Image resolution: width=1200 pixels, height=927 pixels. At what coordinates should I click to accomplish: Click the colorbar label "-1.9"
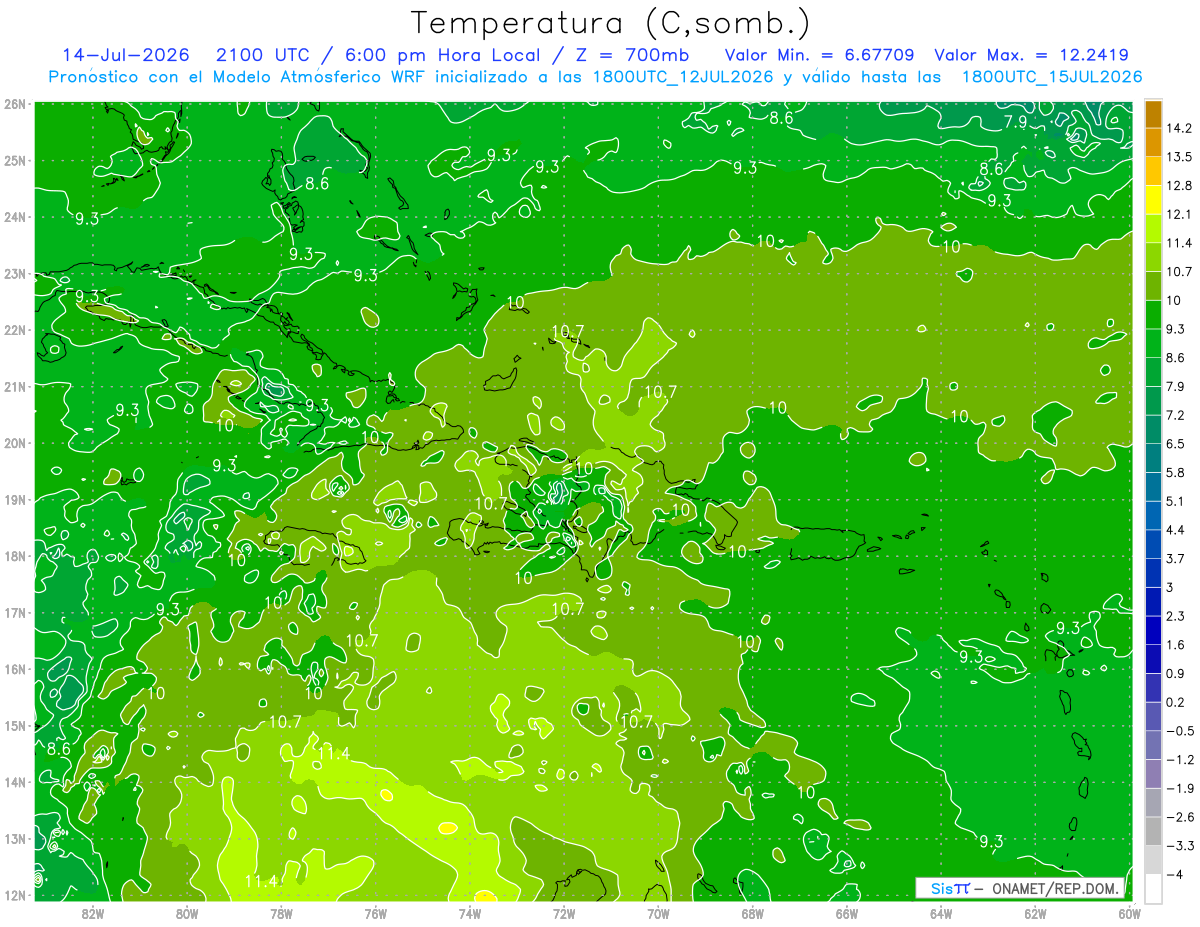tap(1179, 788)
